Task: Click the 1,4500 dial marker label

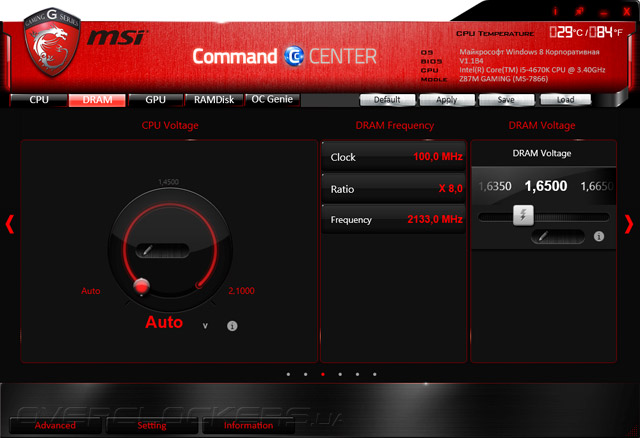Action: (x=169, y=182)
